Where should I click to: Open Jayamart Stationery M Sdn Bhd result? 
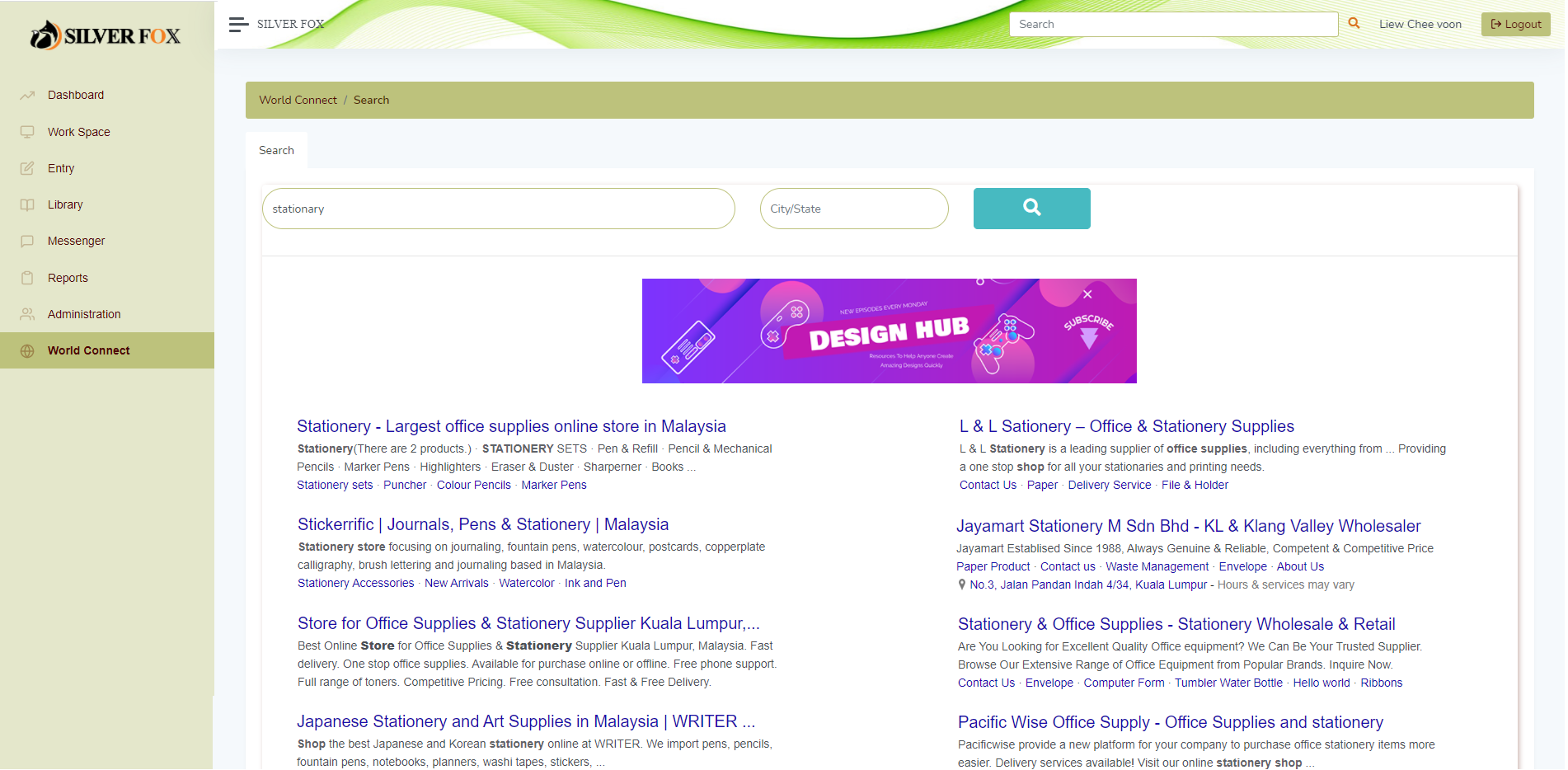pos(1189,526)
